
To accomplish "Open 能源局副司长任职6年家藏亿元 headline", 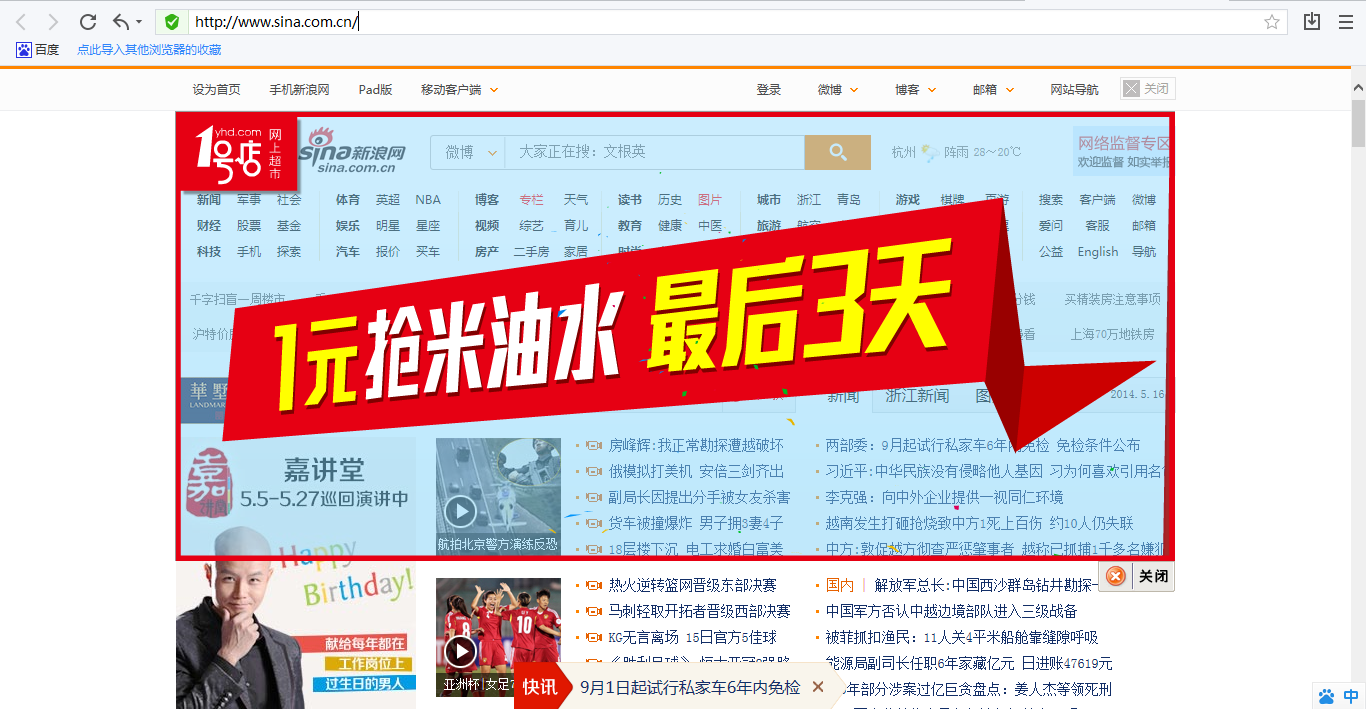I will click(x=969, y=663).
